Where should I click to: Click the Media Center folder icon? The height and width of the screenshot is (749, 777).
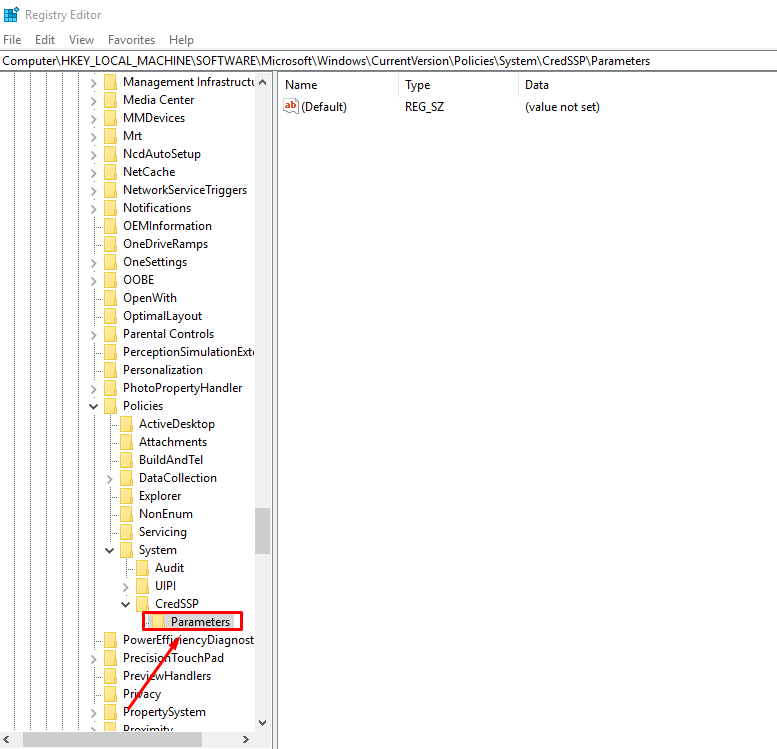[110, 100]
